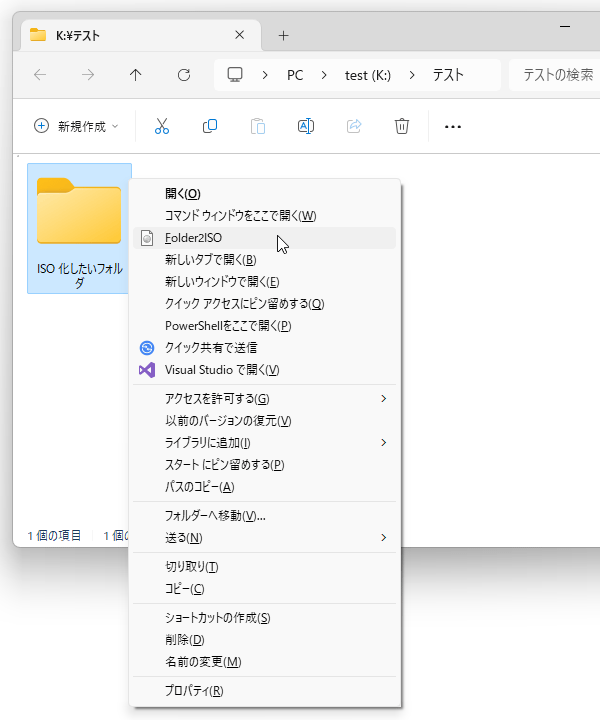Image resolution: width=600 pixels, height=720 pixels.
Task: Select クイック共有で送信 menu entry
Action: pos(264,348)
